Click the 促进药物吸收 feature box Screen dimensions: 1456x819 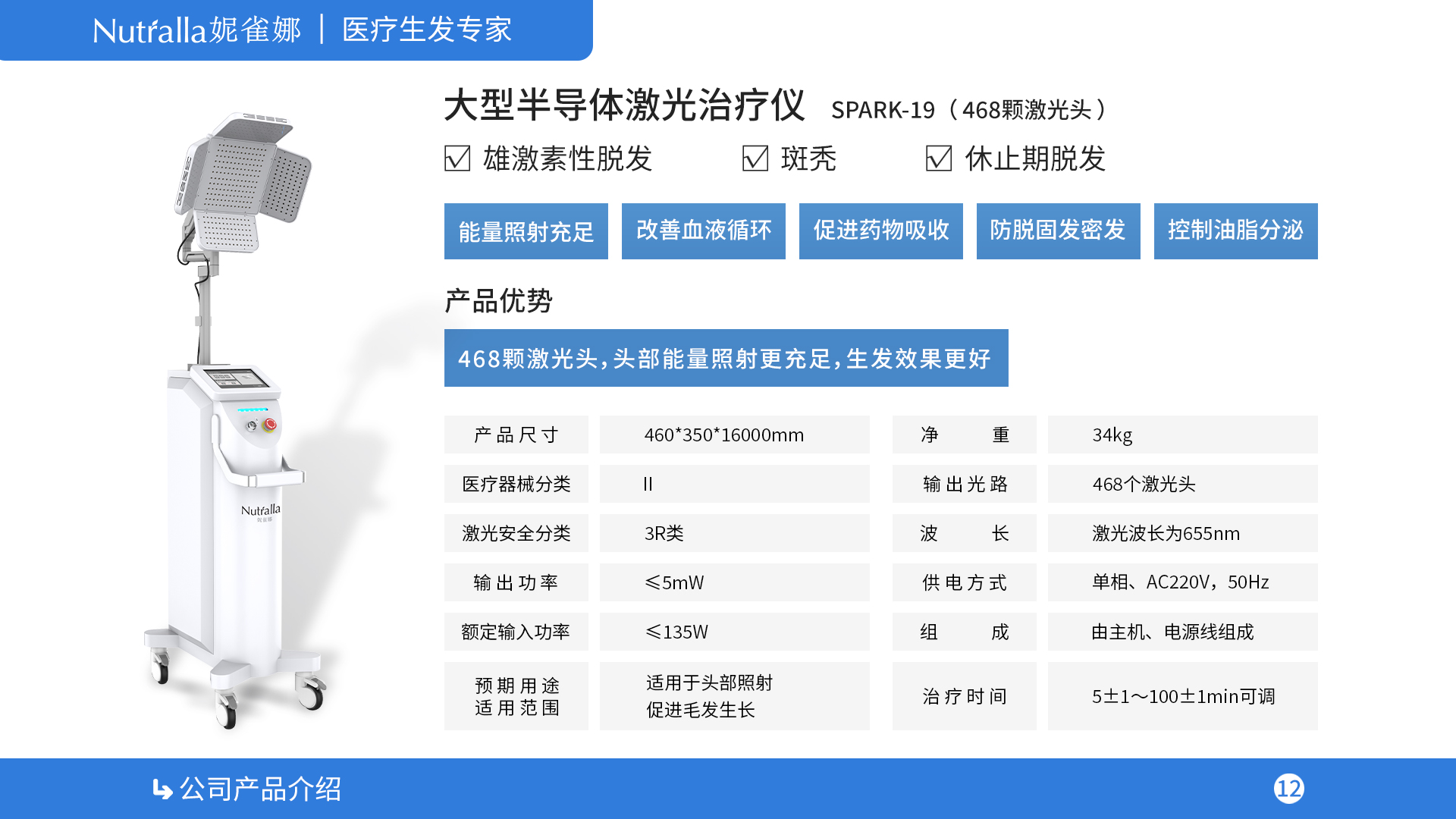click(881, 231)
